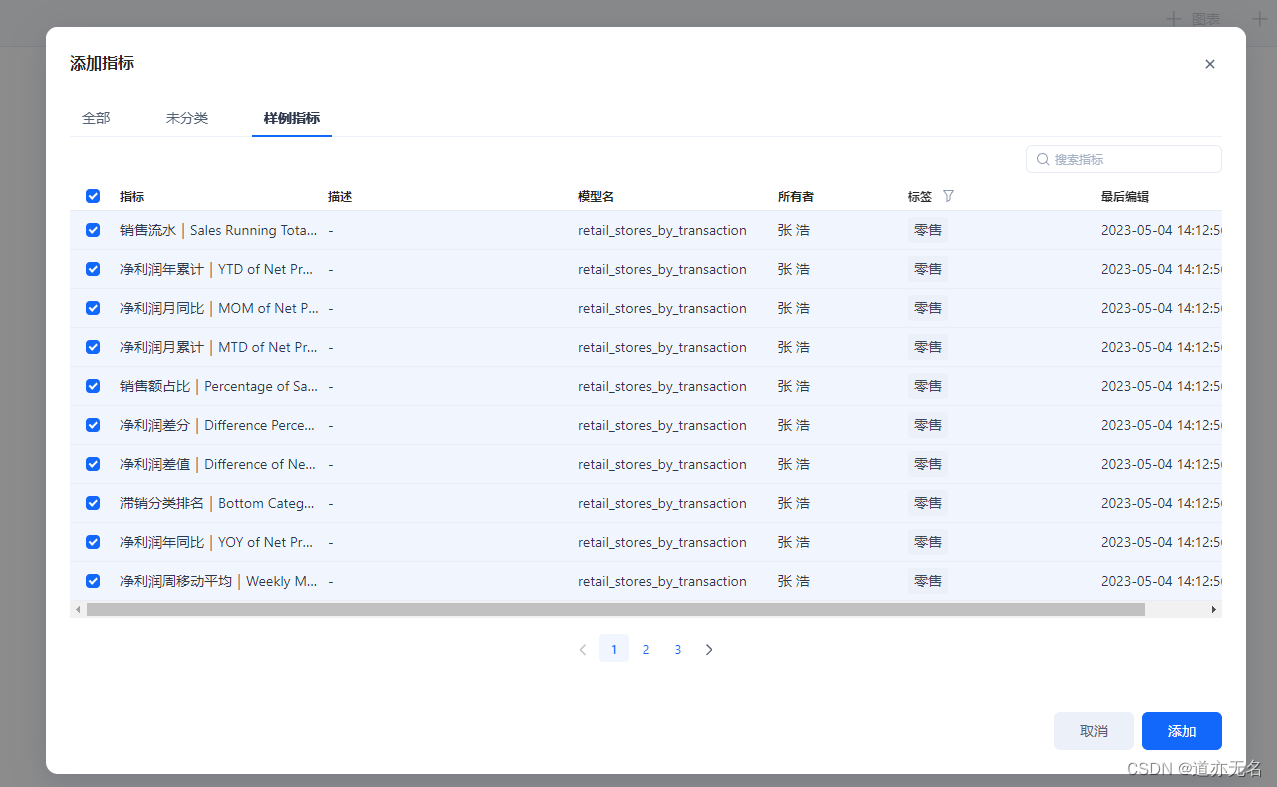Click the 标签 column header text
Viewport: 1277px width, 787px height.
coord(920,197)
